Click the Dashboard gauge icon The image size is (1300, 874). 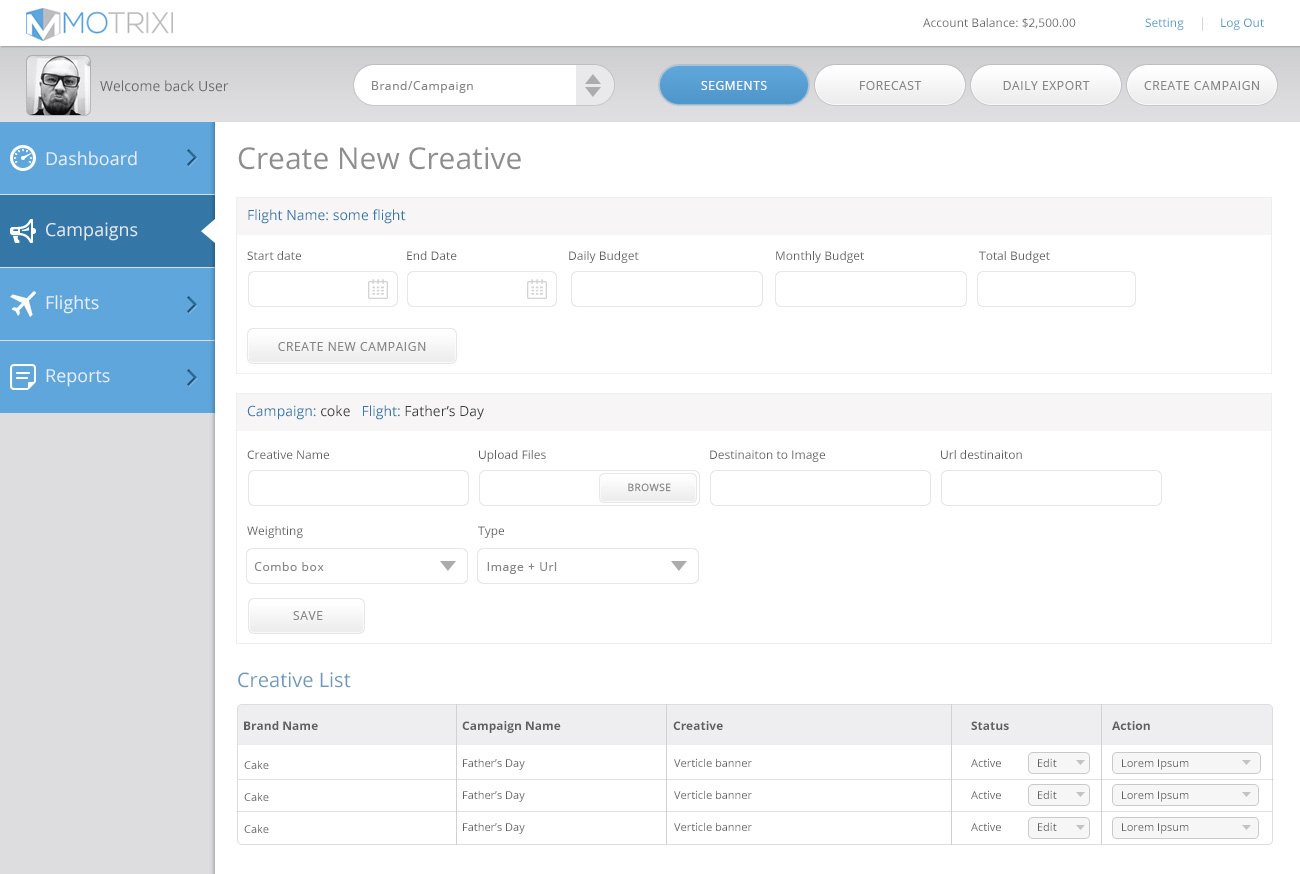click(23, 158)
